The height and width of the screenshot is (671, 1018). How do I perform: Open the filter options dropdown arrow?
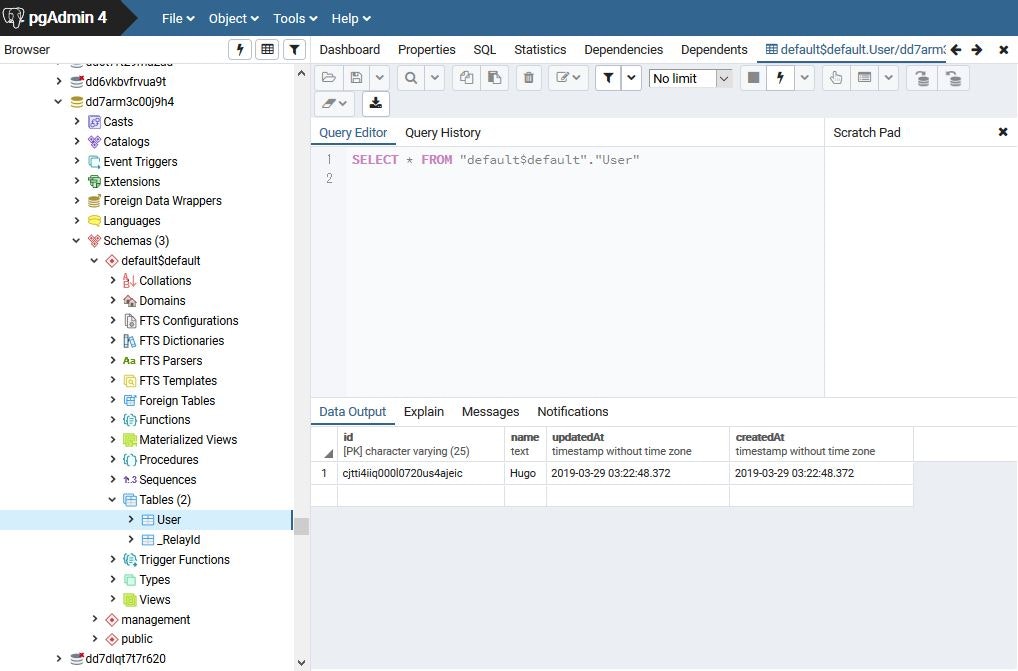(631, 78)
